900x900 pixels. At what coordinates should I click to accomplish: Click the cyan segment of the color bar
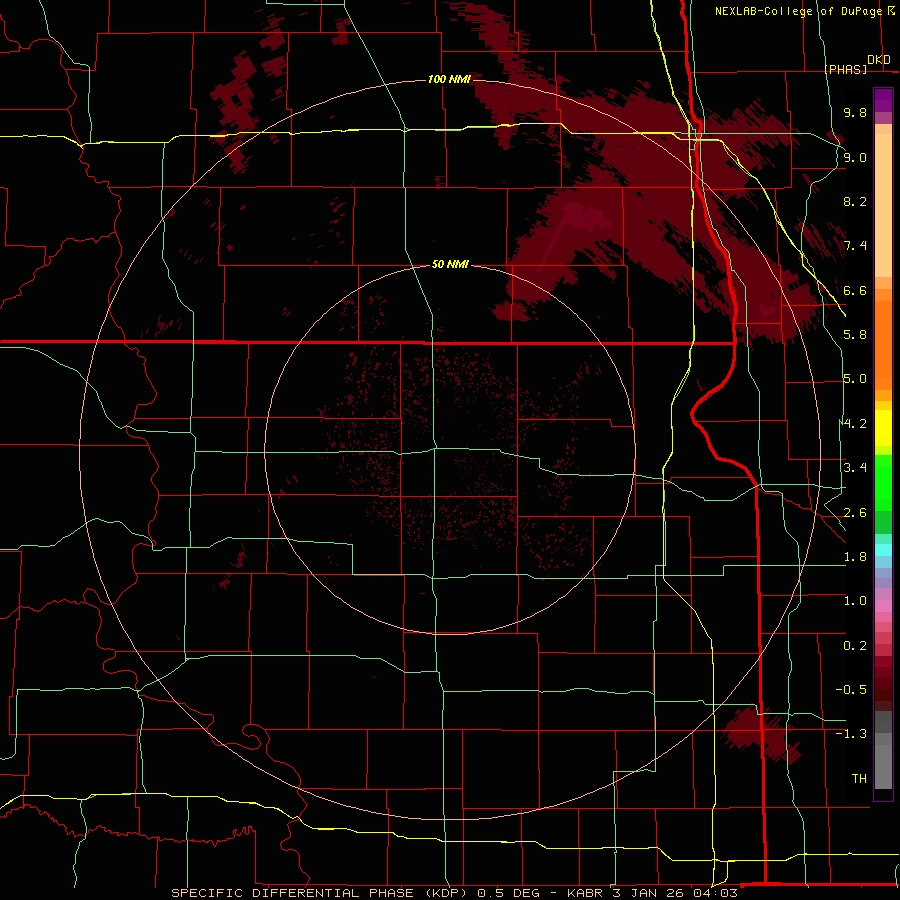click(883, 550)
